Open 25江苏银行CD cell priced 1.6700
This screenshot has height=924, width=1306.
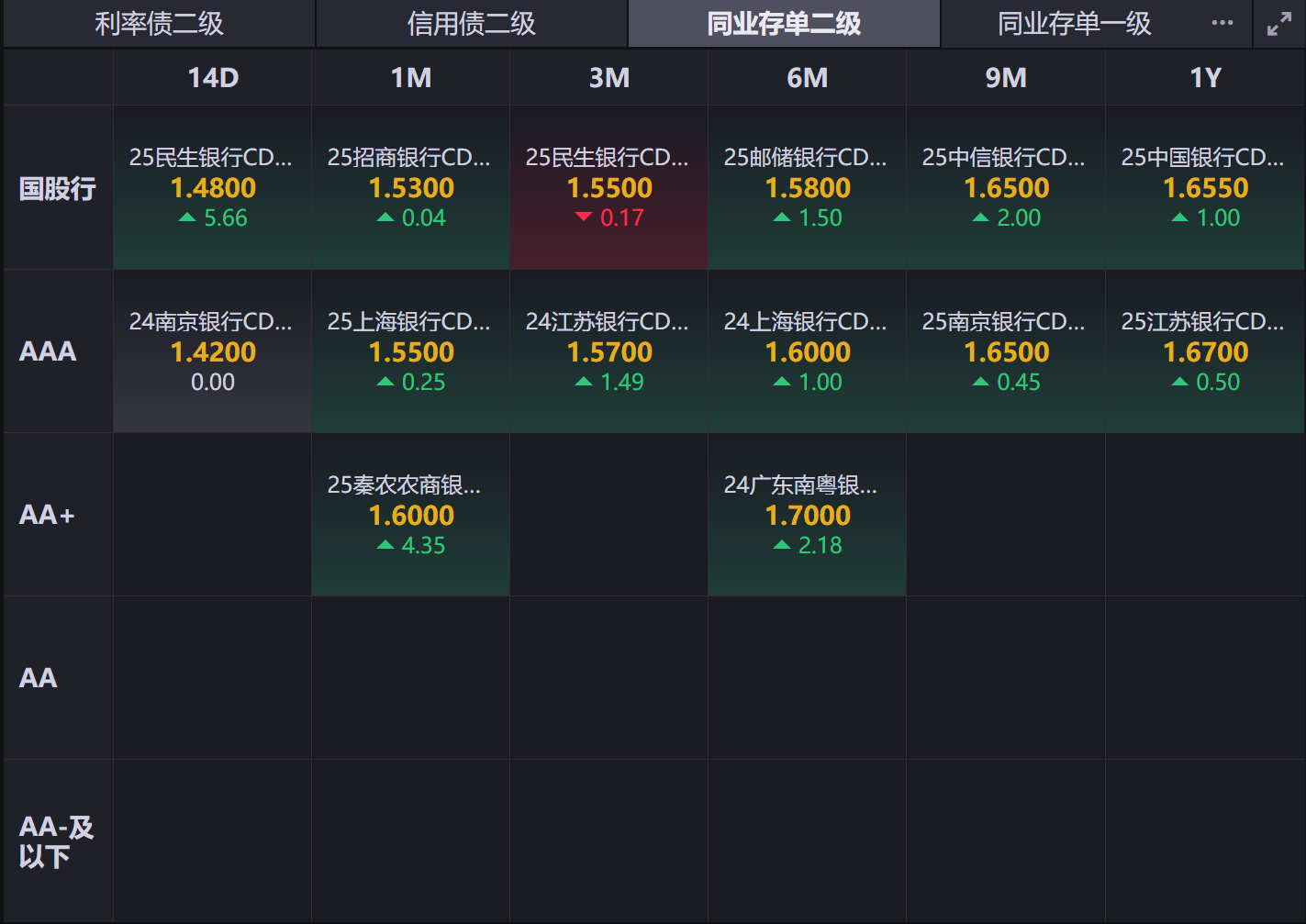1206,351
